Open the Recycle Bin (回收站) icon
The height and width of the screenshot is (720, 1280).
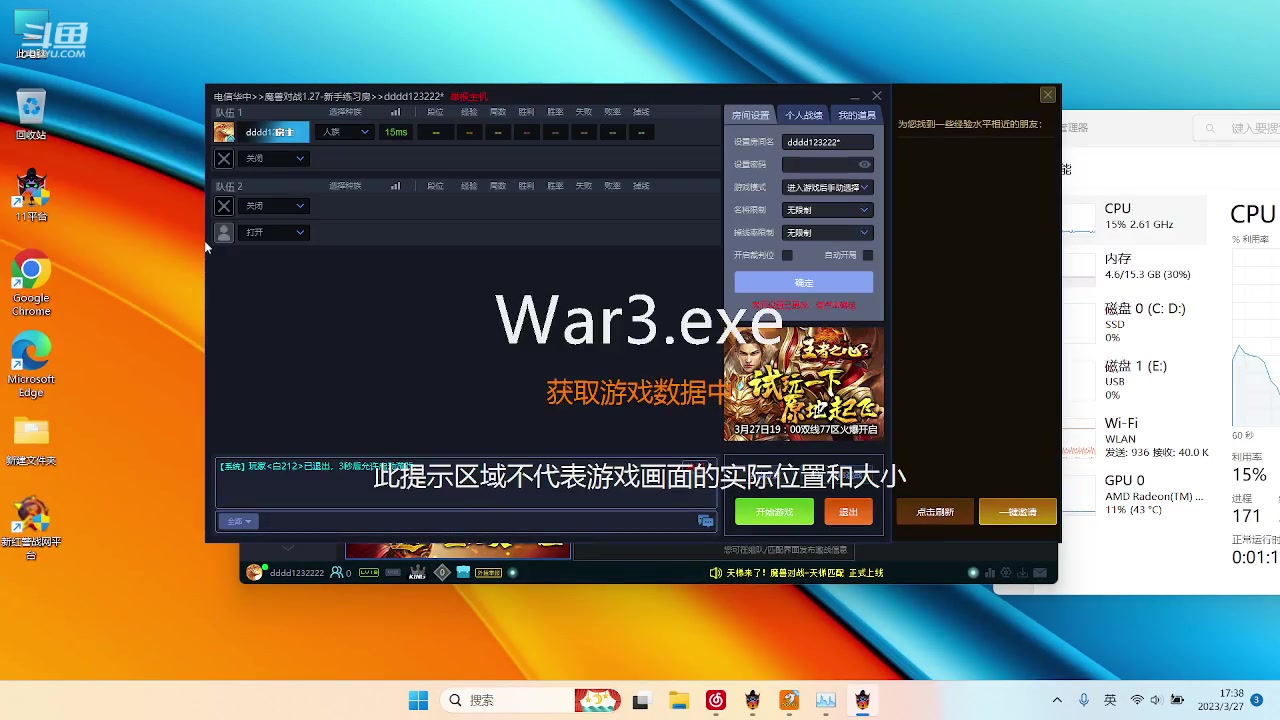pos(31,115)
